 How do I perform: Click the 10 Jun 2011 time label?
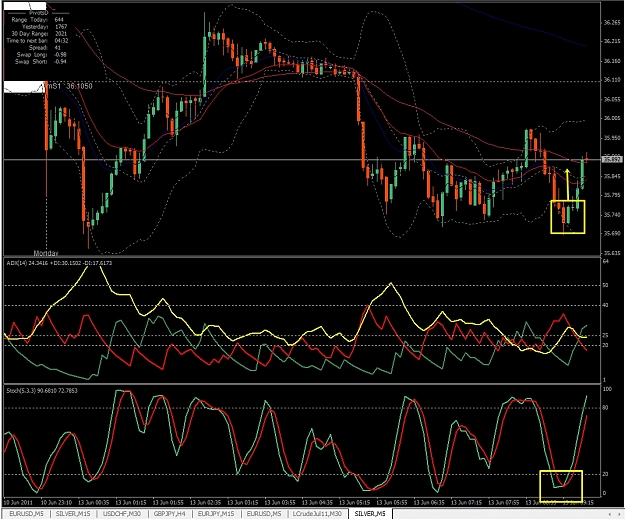(x=17, y=503)
